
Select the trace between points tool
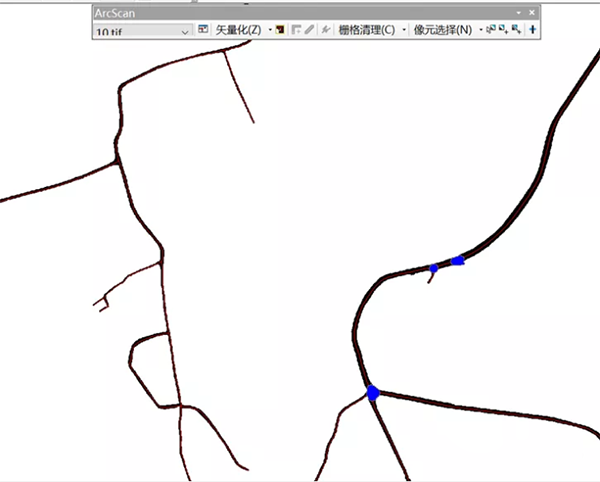(x=326, y=29)
